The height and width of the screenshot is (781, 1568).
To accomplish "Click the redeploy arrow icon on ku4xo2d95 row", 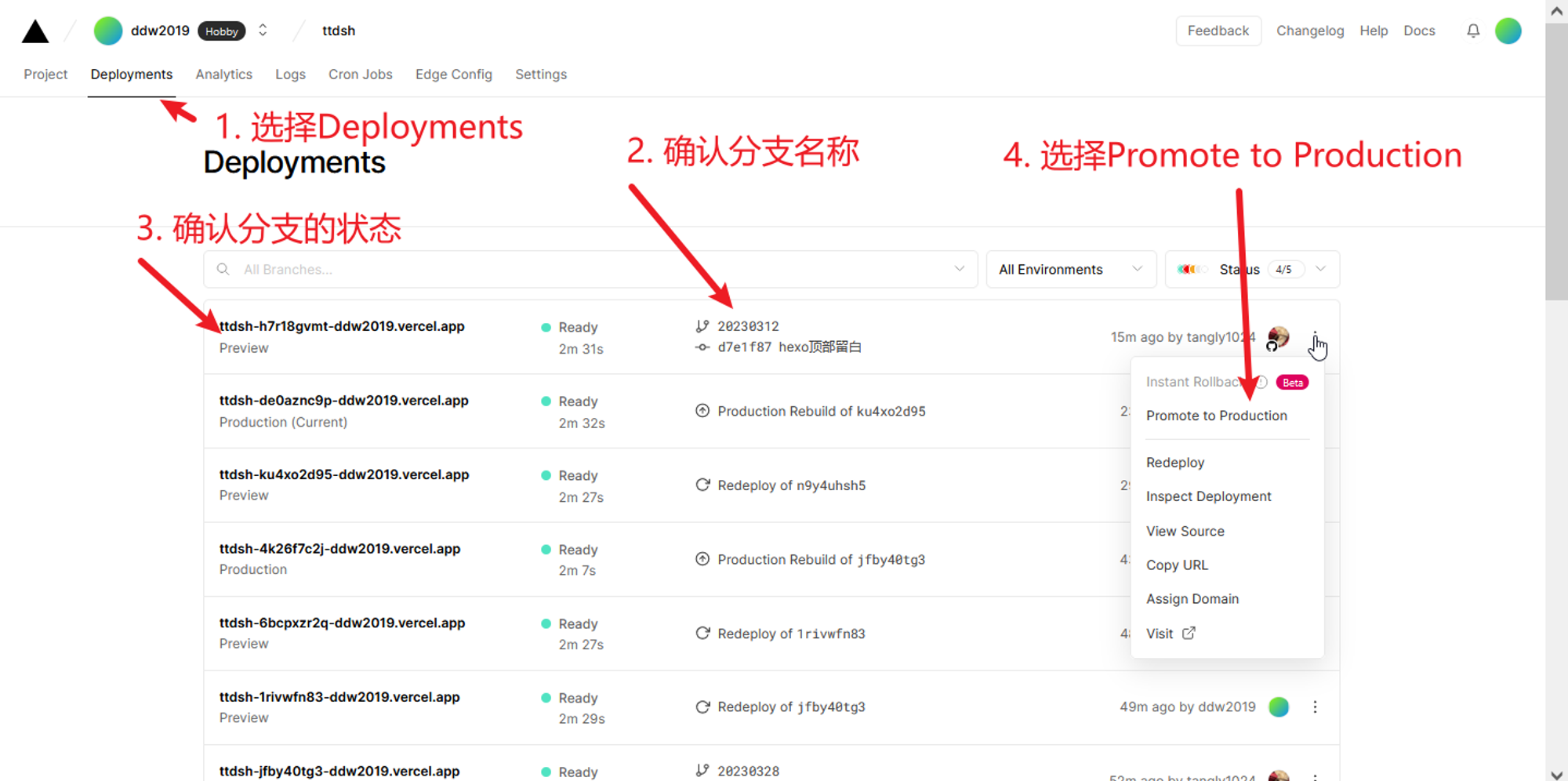I will [702, 485].
